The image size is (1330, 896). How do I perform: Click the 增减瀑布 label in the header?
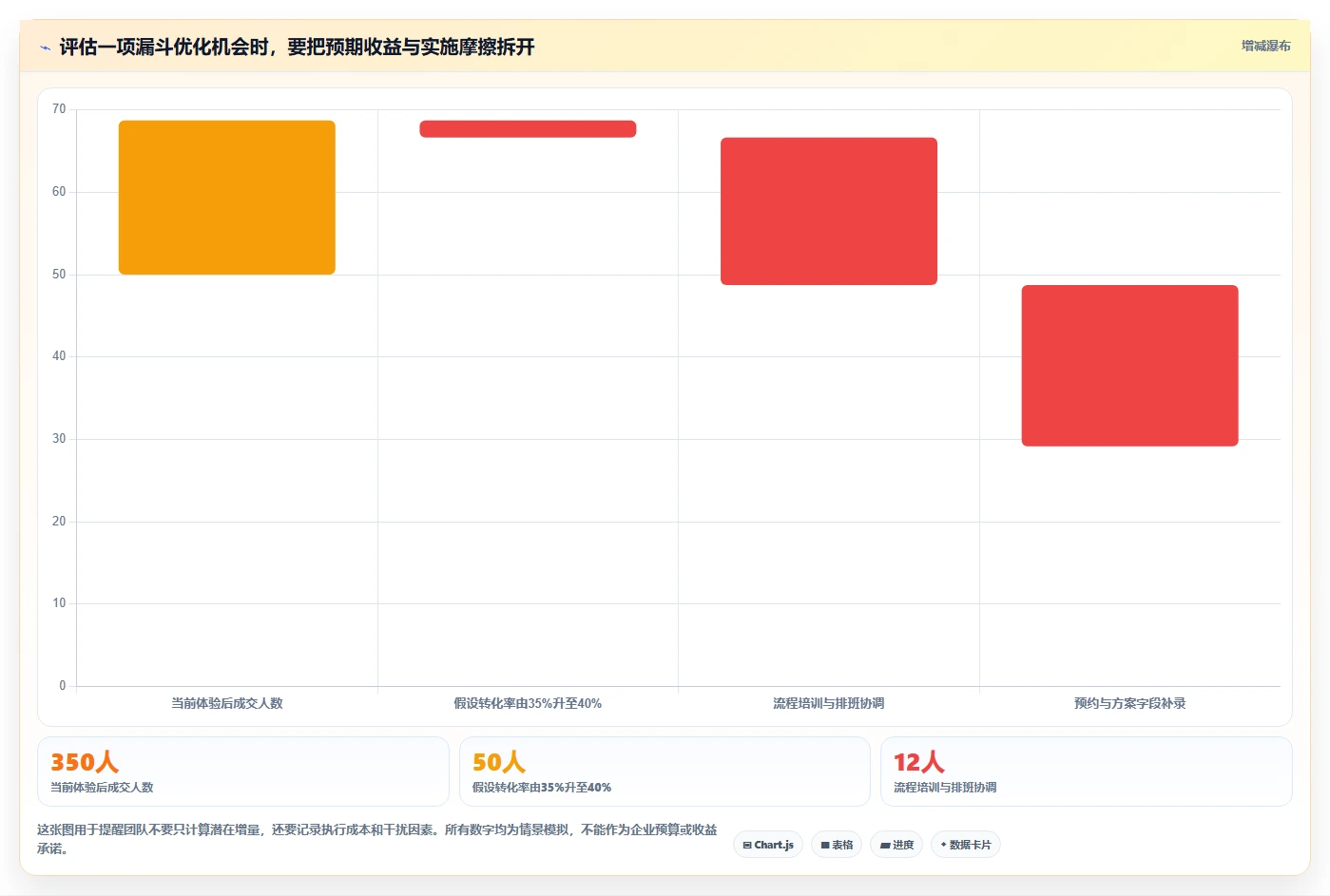[1265, 46]
